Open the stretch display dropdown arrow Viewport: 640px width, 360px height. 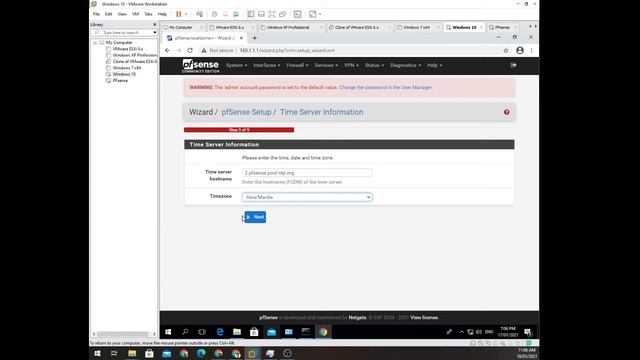click(x=320, y=14)
